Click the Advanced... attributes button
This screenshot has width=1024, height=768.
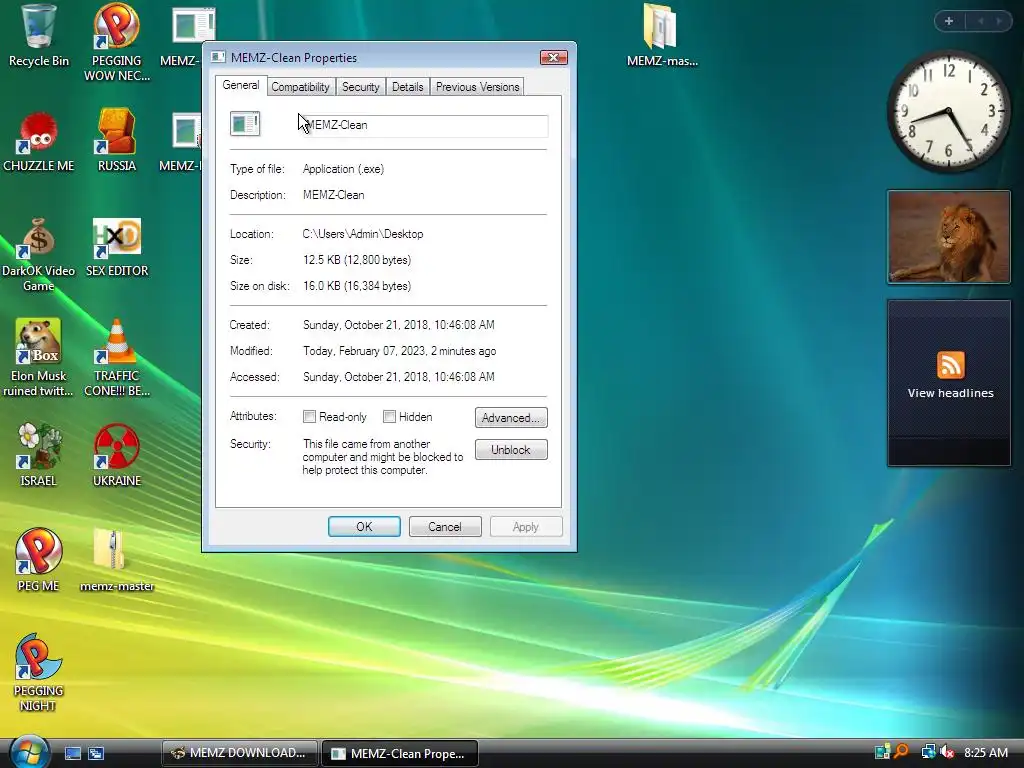pos(511,418)
